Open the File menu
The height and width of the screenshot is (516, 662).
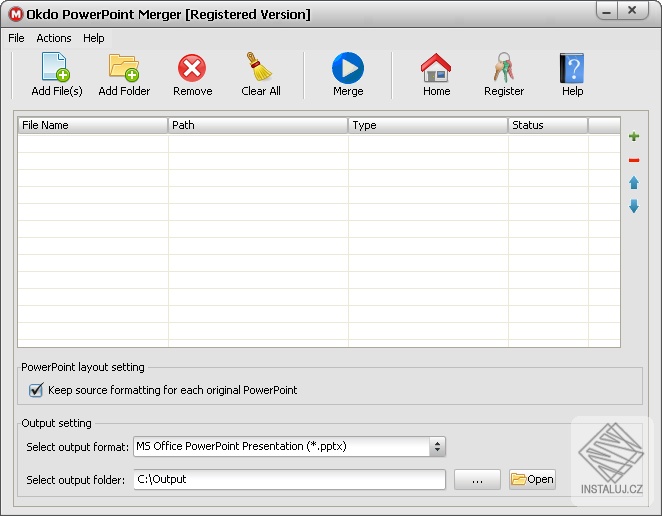tap(16, 38)
